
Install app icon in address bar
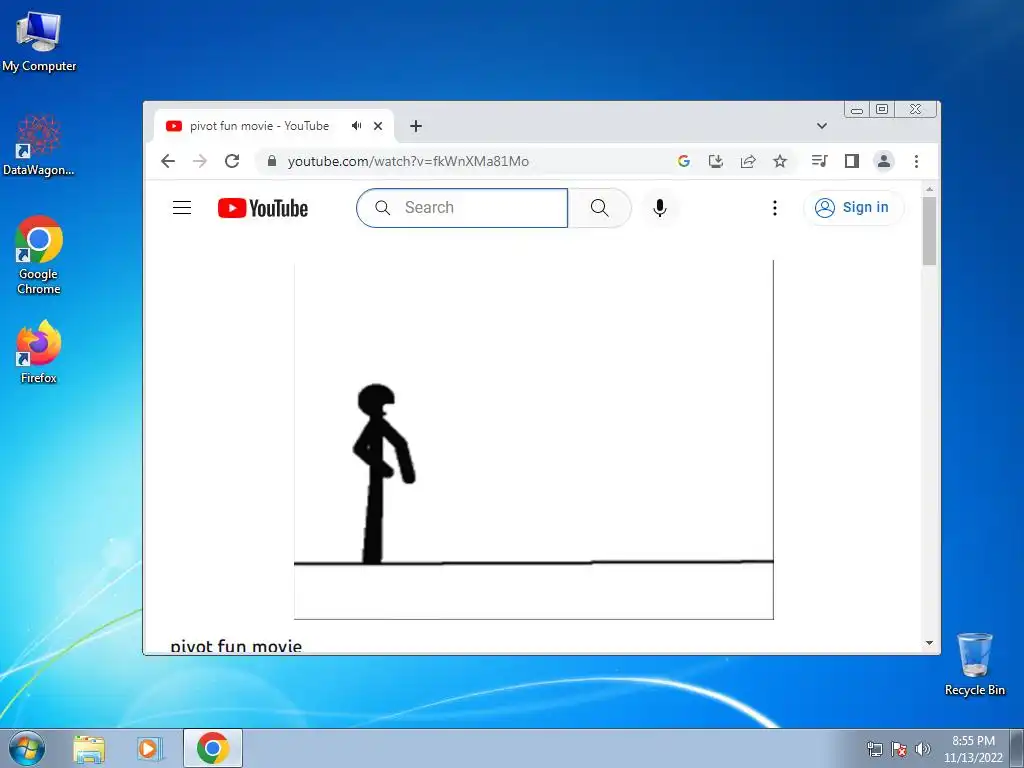716,161
